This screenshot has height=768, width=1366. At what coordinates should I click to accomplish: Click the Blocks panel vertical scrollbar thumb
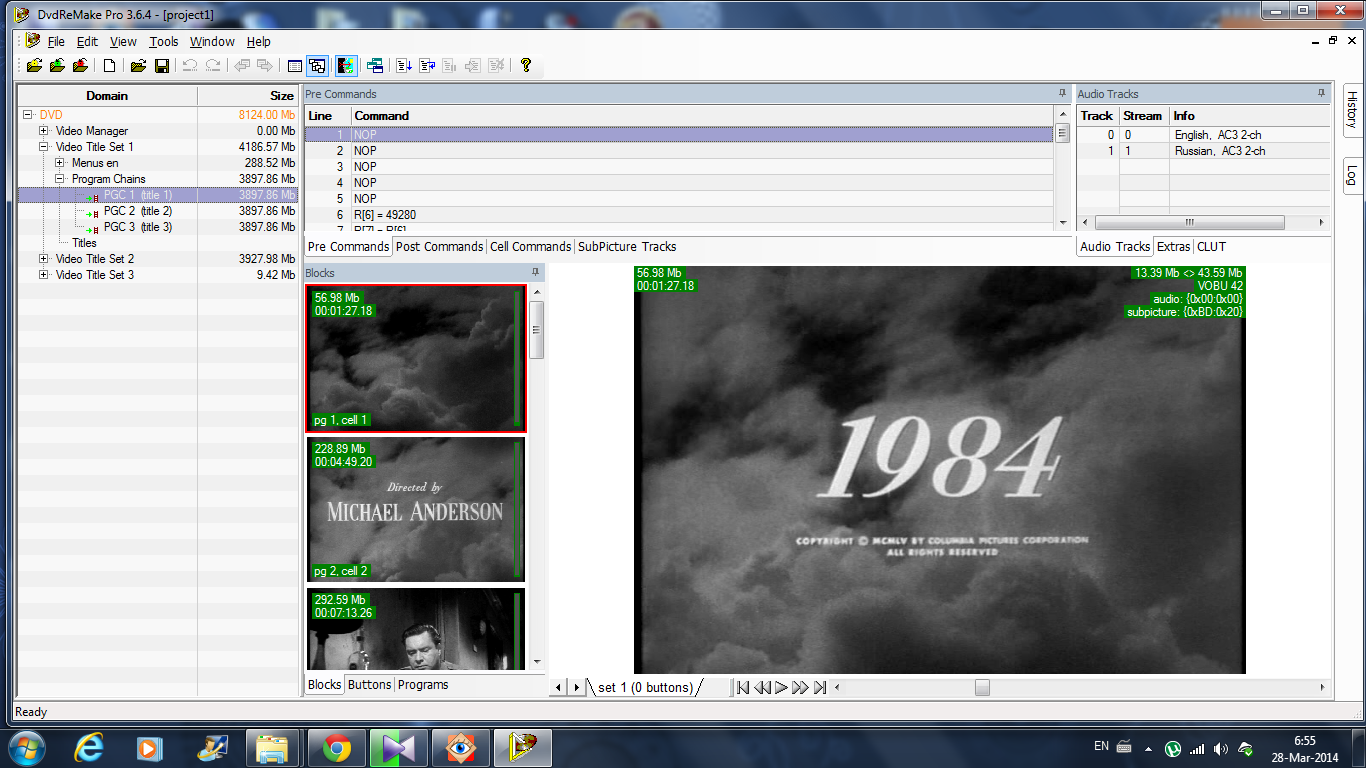[536, 329]
